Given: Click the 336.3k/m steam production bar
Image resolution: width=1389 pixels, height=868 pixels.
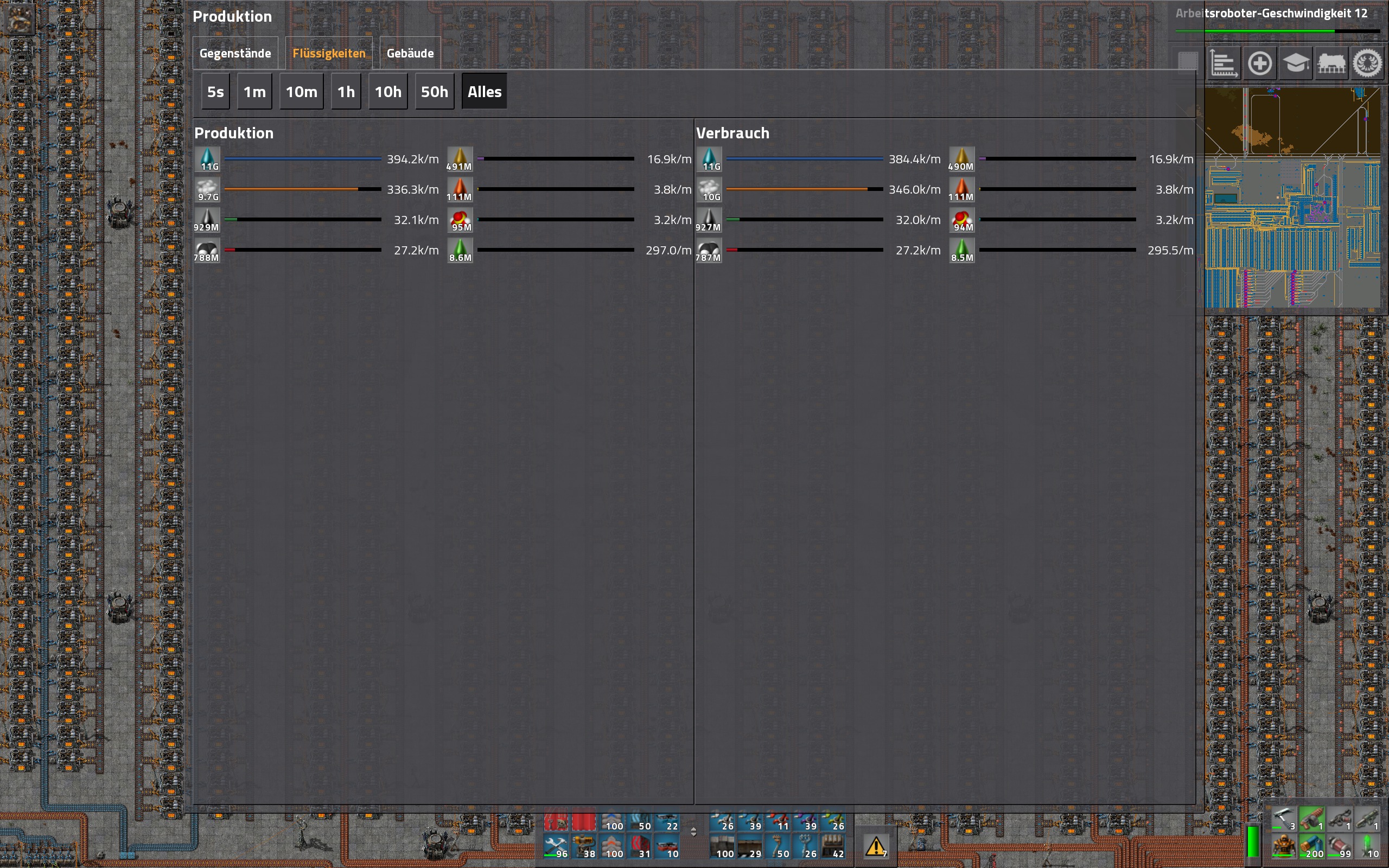Looking at the screenshot, I should click(302, 189).
